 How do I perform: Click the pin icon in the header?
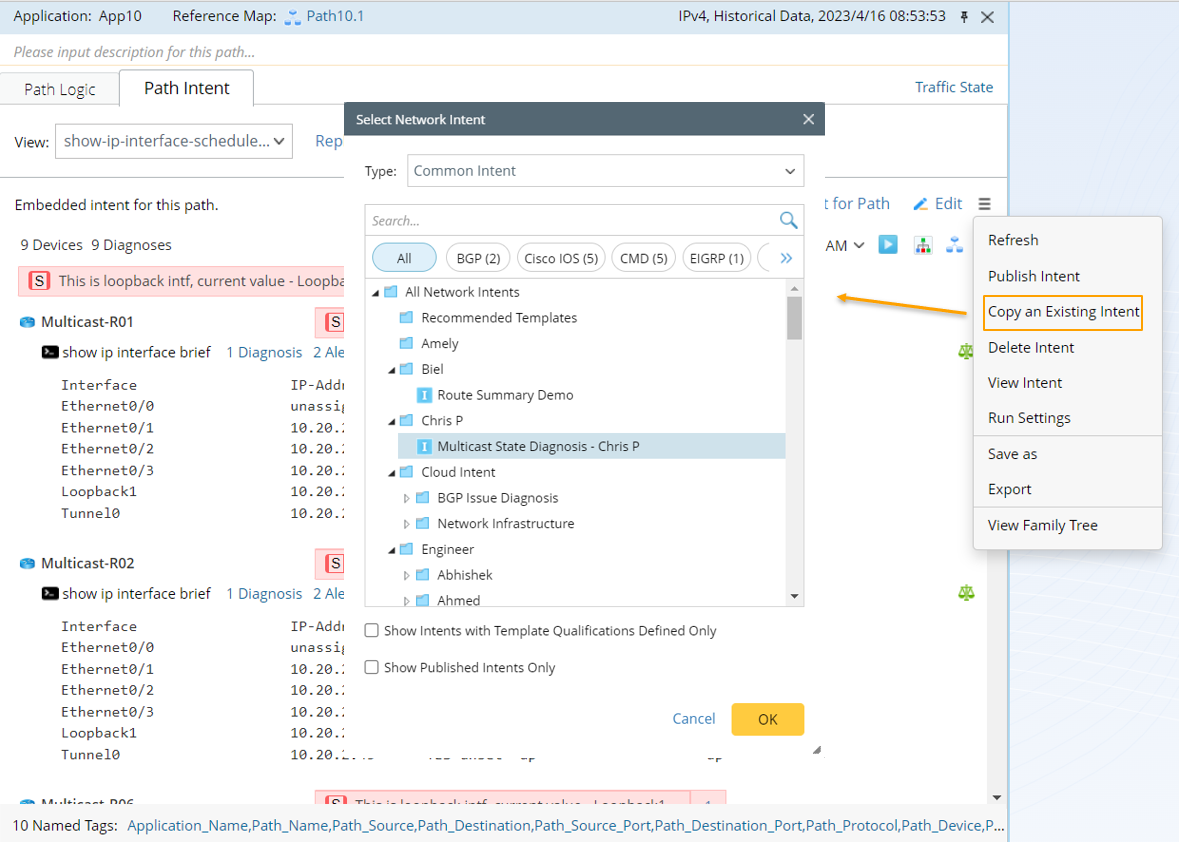tap(964, 17)
